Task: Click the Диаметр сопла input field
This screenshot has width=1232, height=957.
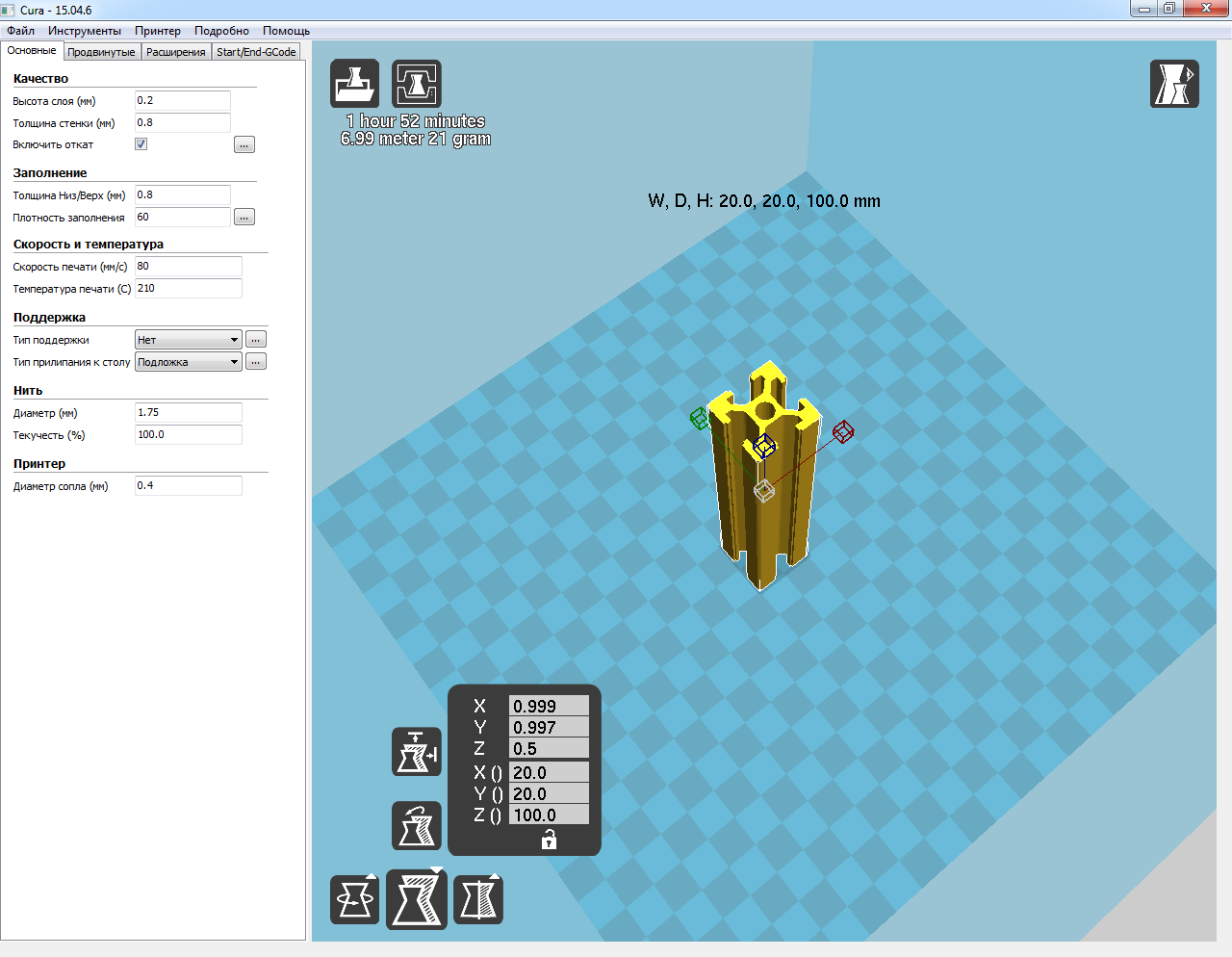Action: click(x=189, y=486)
